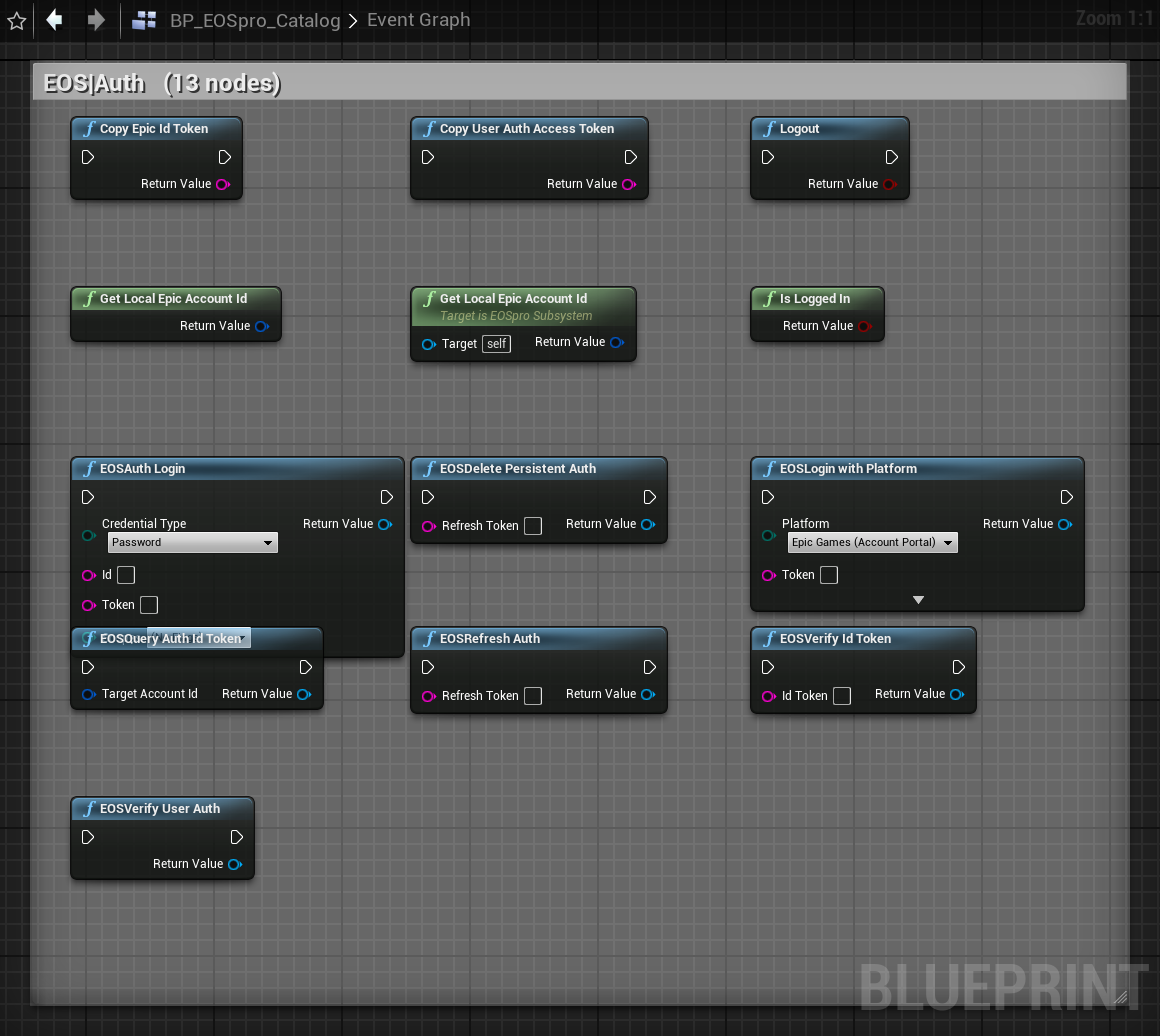
Task: Click Return Value pin of Copy Epic Id Token
Action: tap(223, 184)
